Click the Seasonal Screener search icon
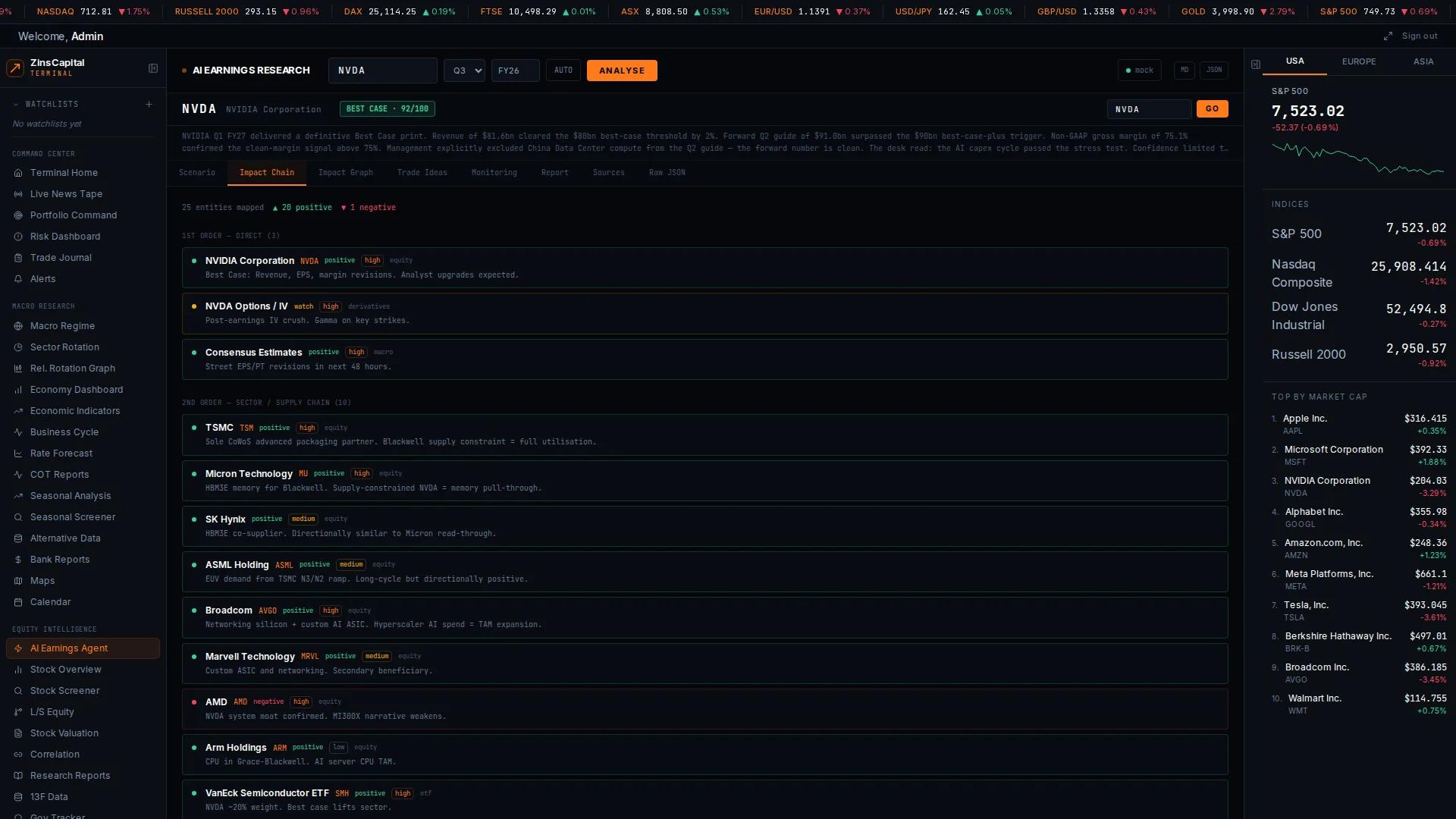1456x819 pixels. tap(18, 517)
